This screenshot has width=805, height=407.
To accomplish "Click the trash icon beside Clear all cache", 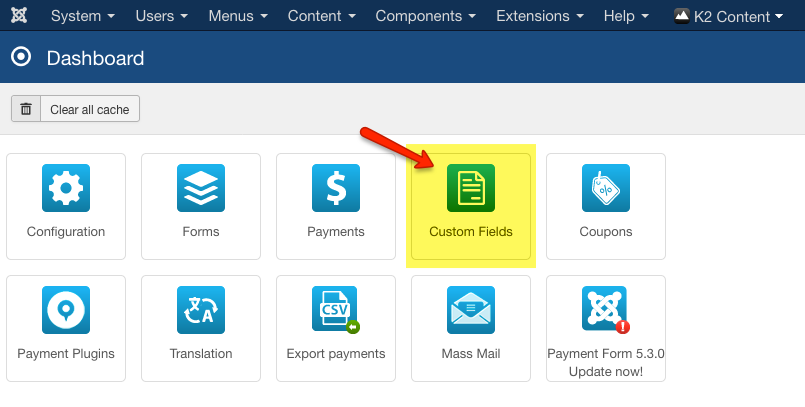I will click(26, 109).
